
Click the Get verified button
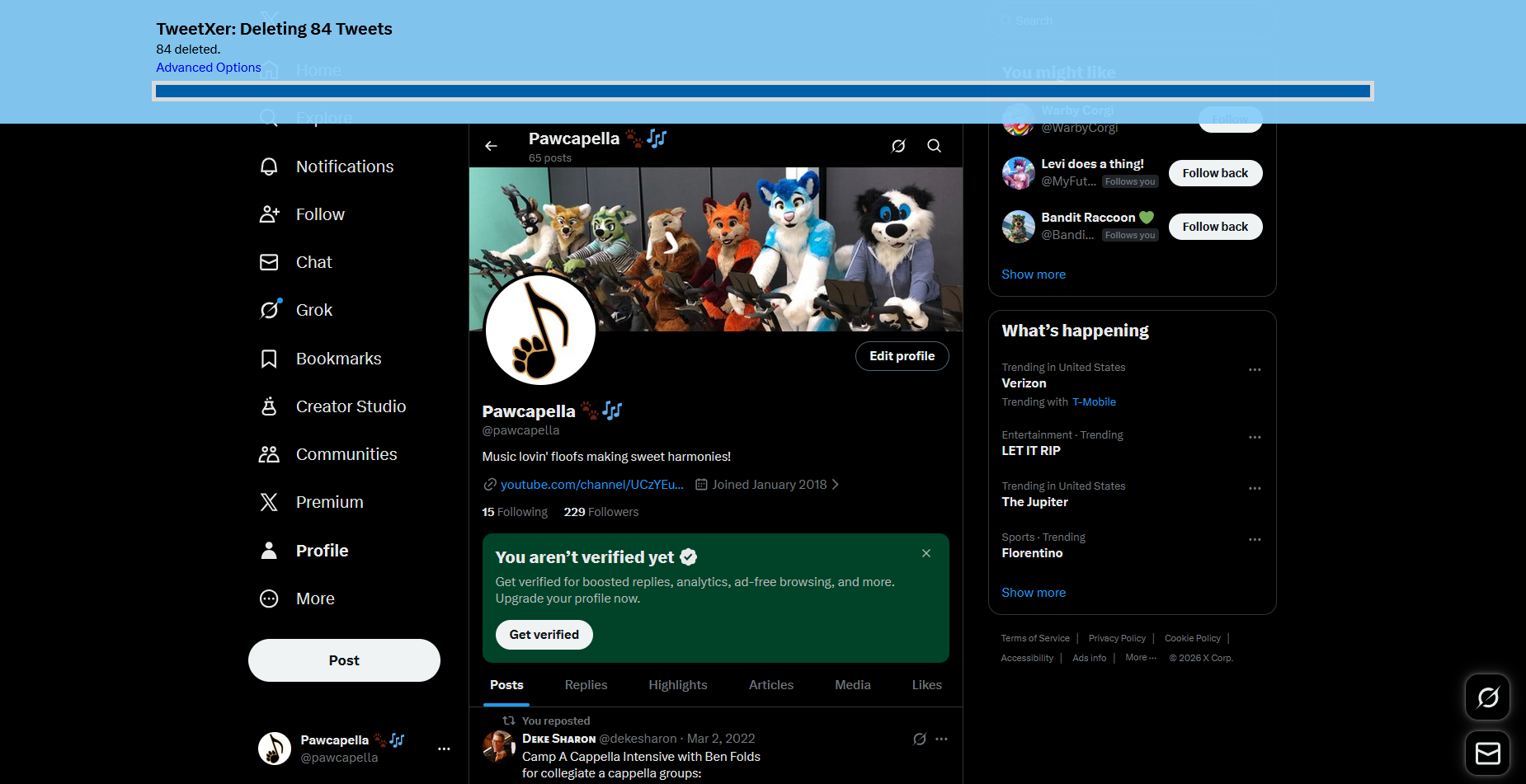point(544,635)
